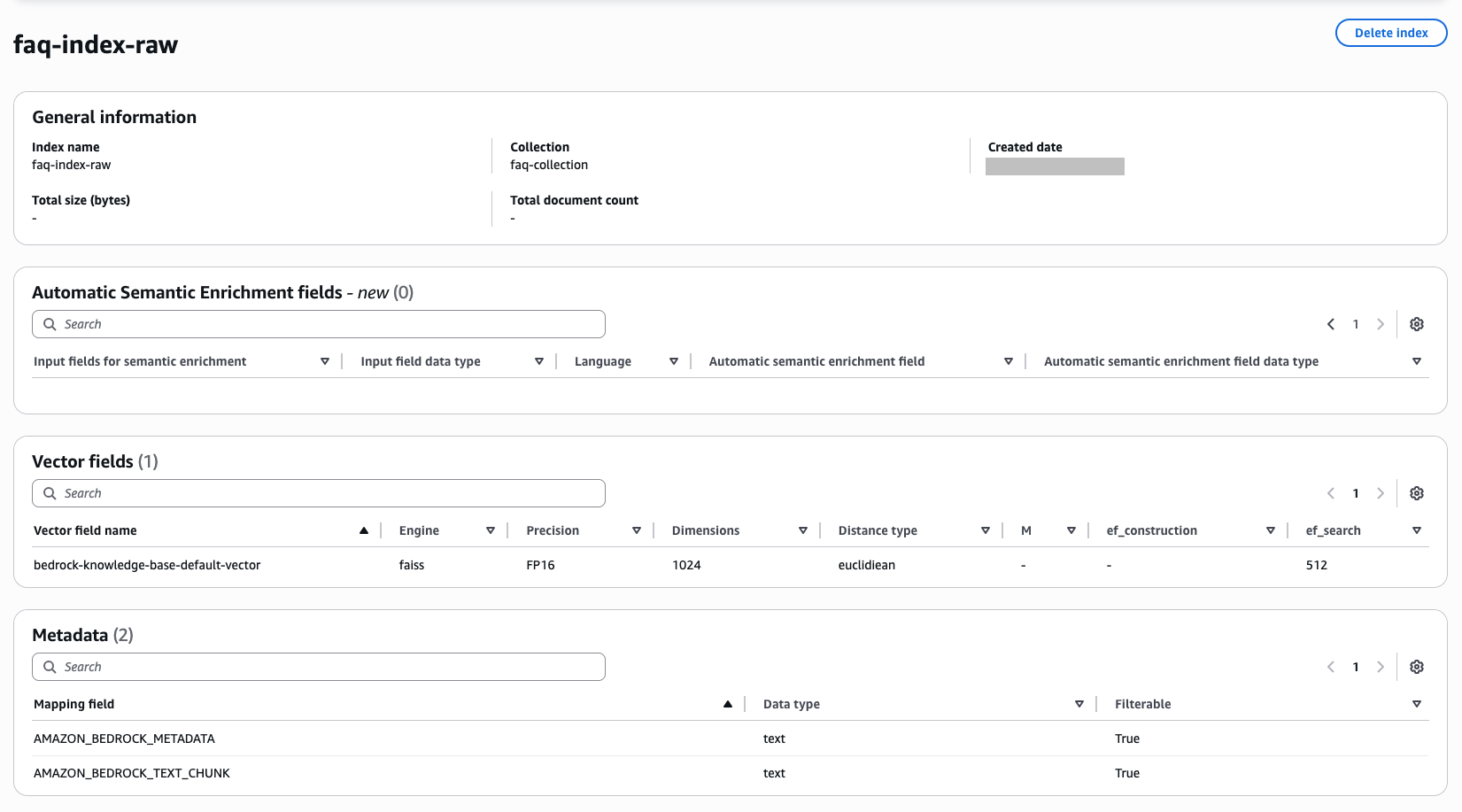Click the Total document count label
The image size is (1462, 812).
coord(574,200)
